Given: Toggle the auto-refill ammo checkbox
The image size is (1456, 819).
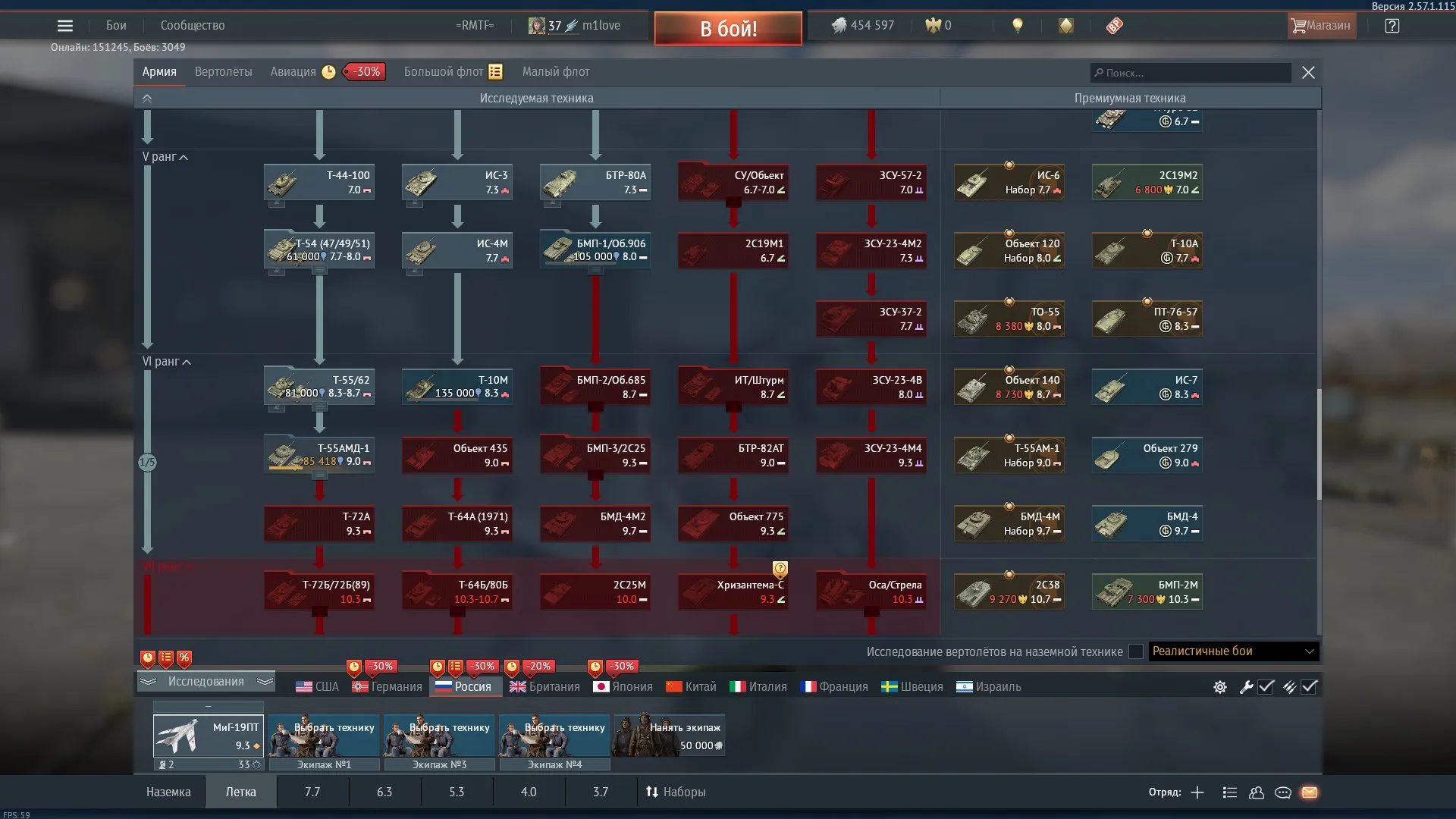Looking at the screenshot, I should click(1310, 687).
